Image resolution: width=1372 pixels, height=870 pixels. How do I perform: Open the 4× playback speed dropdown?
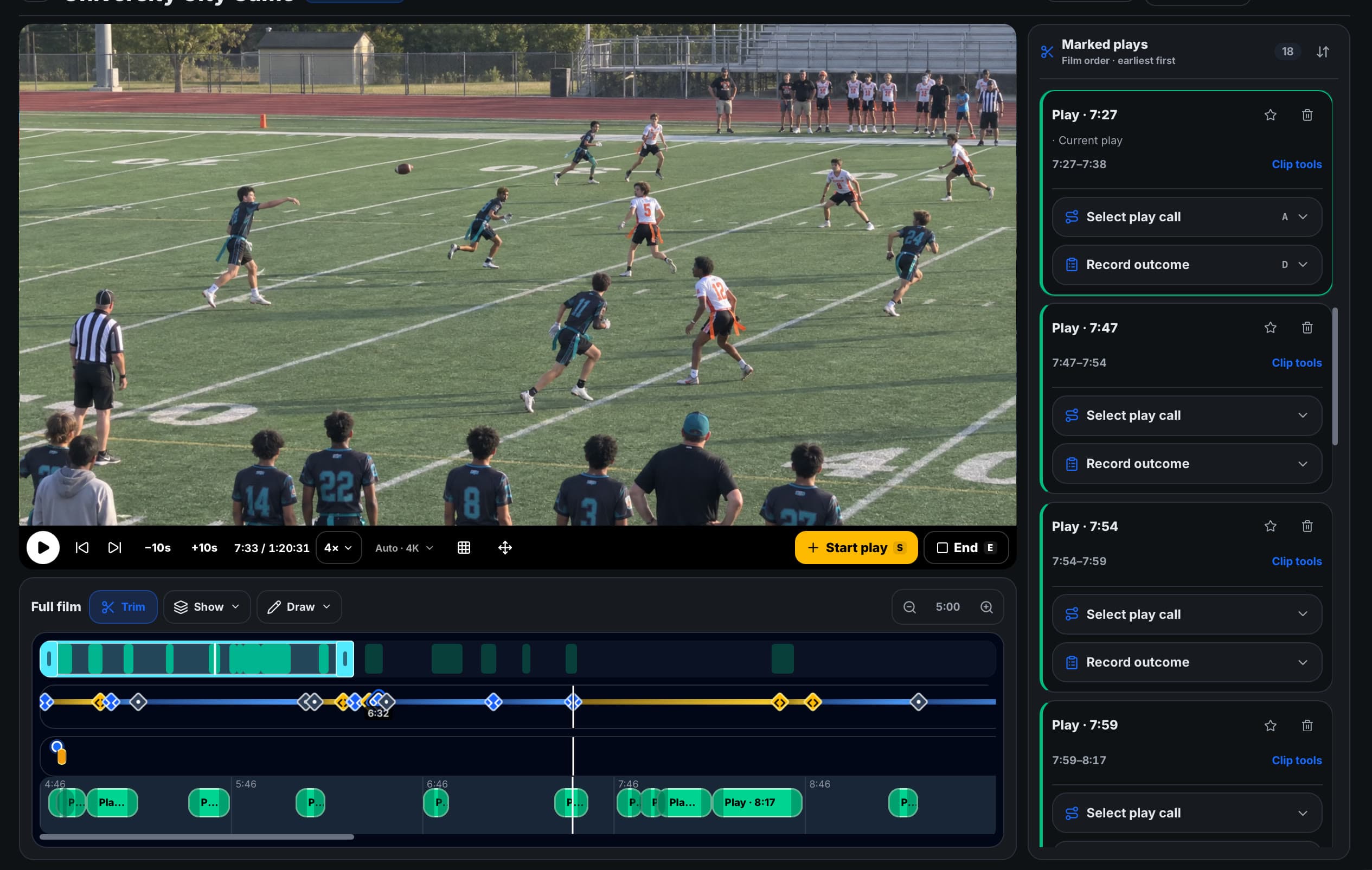(338, 547)
